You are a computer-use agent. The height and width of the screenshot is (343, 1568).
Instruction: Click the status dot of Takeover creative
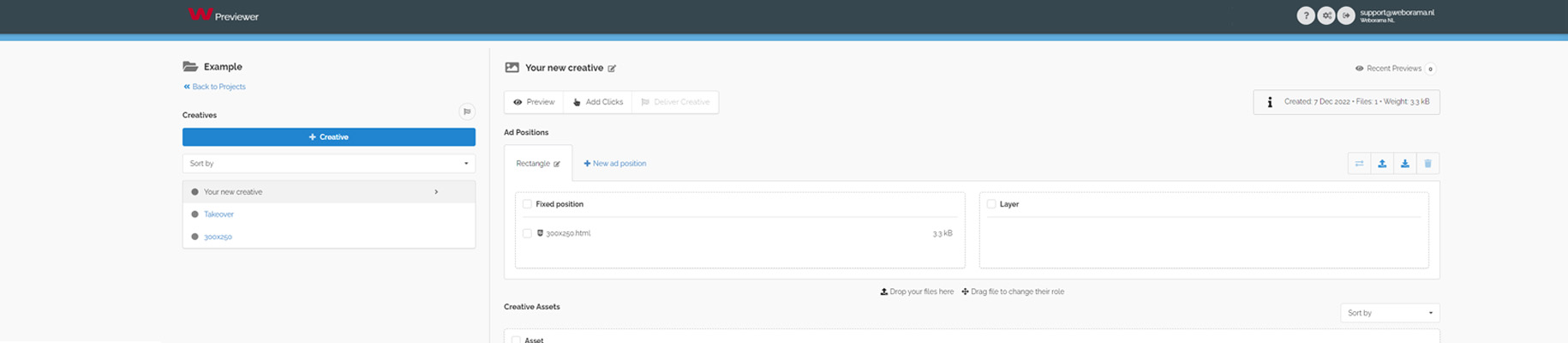point(195,214)
